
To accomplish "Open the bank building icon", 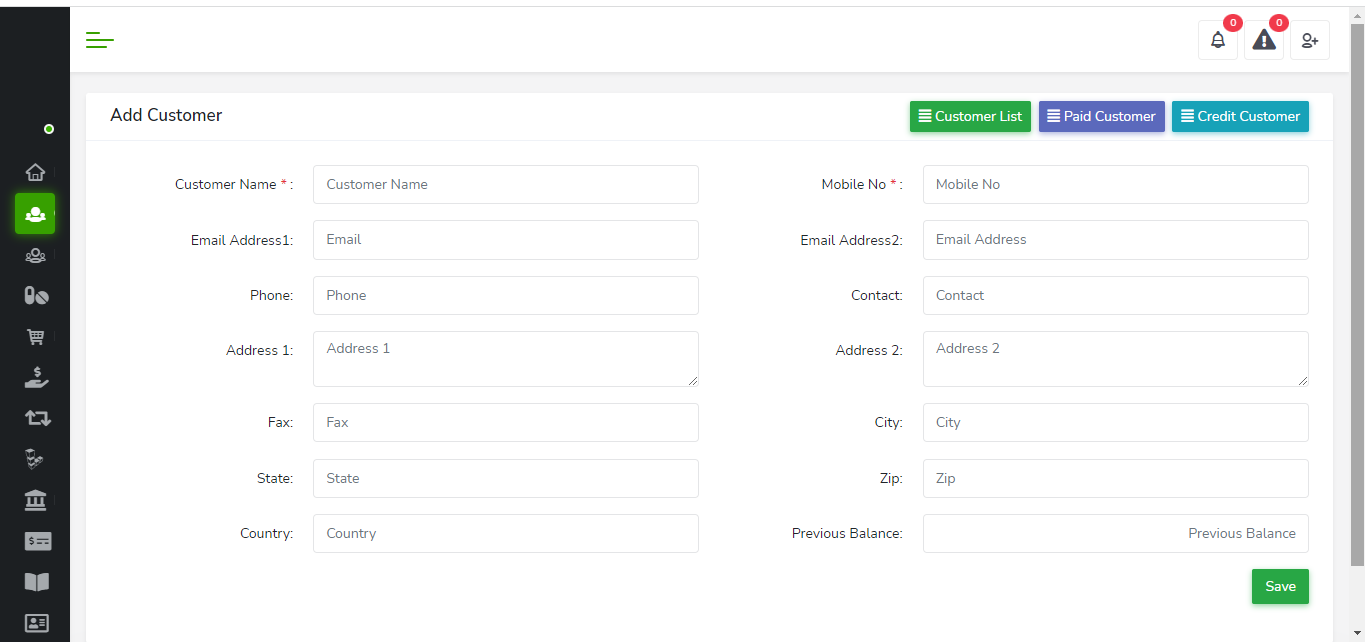I will pyautogui.click(x=35, y=500).
